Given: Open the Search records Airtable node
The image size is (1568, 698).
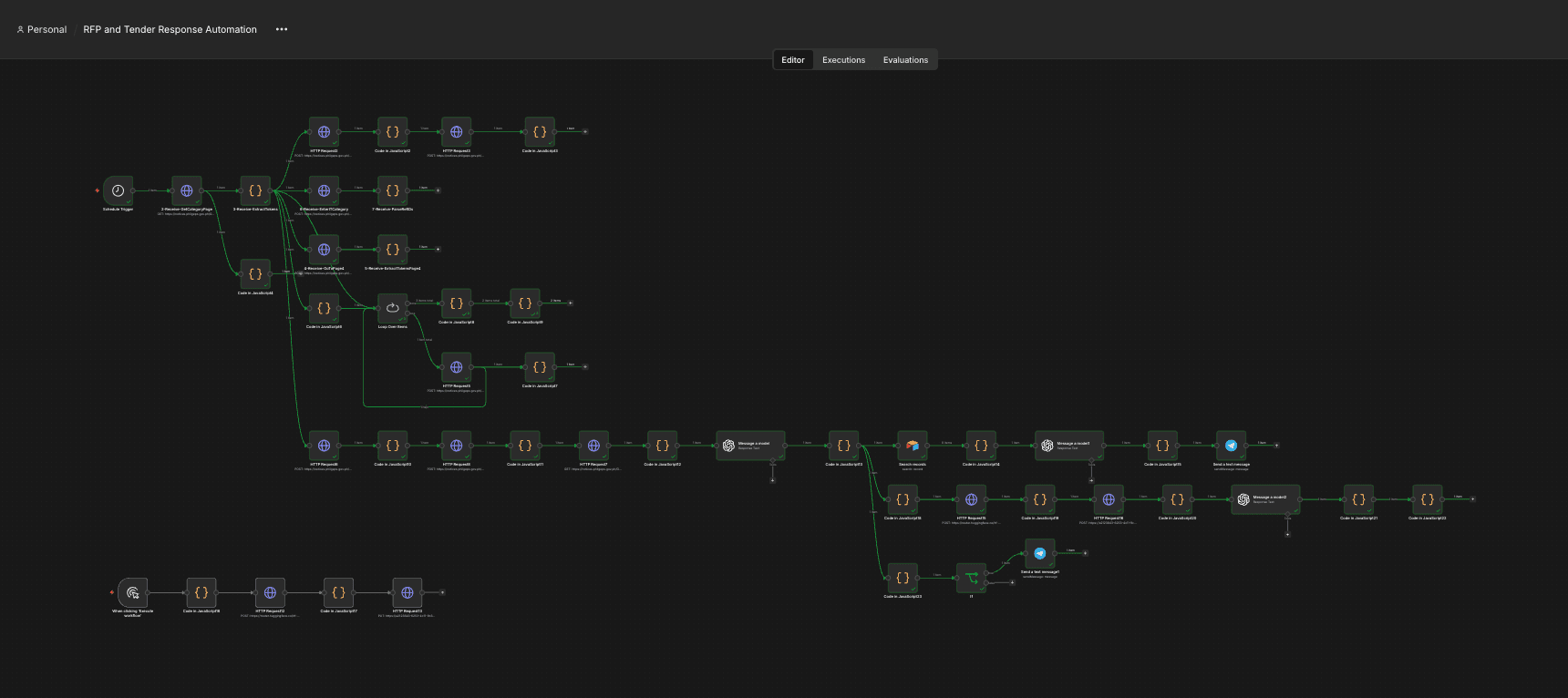Looking at the screenshot, I should (x=913, y=446).
